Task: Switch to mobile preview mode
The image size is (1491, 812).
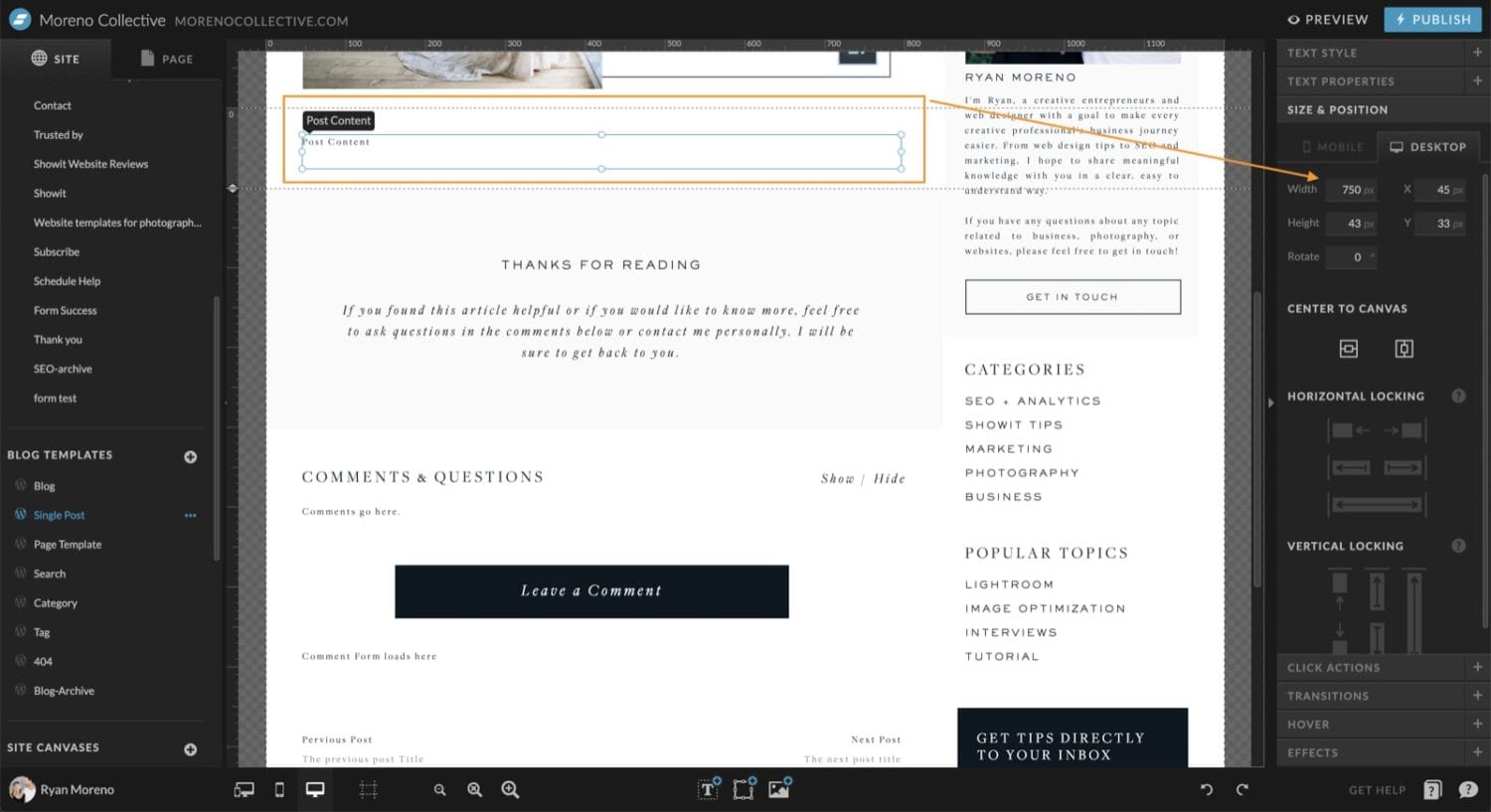Action: (x=279, y=789)
